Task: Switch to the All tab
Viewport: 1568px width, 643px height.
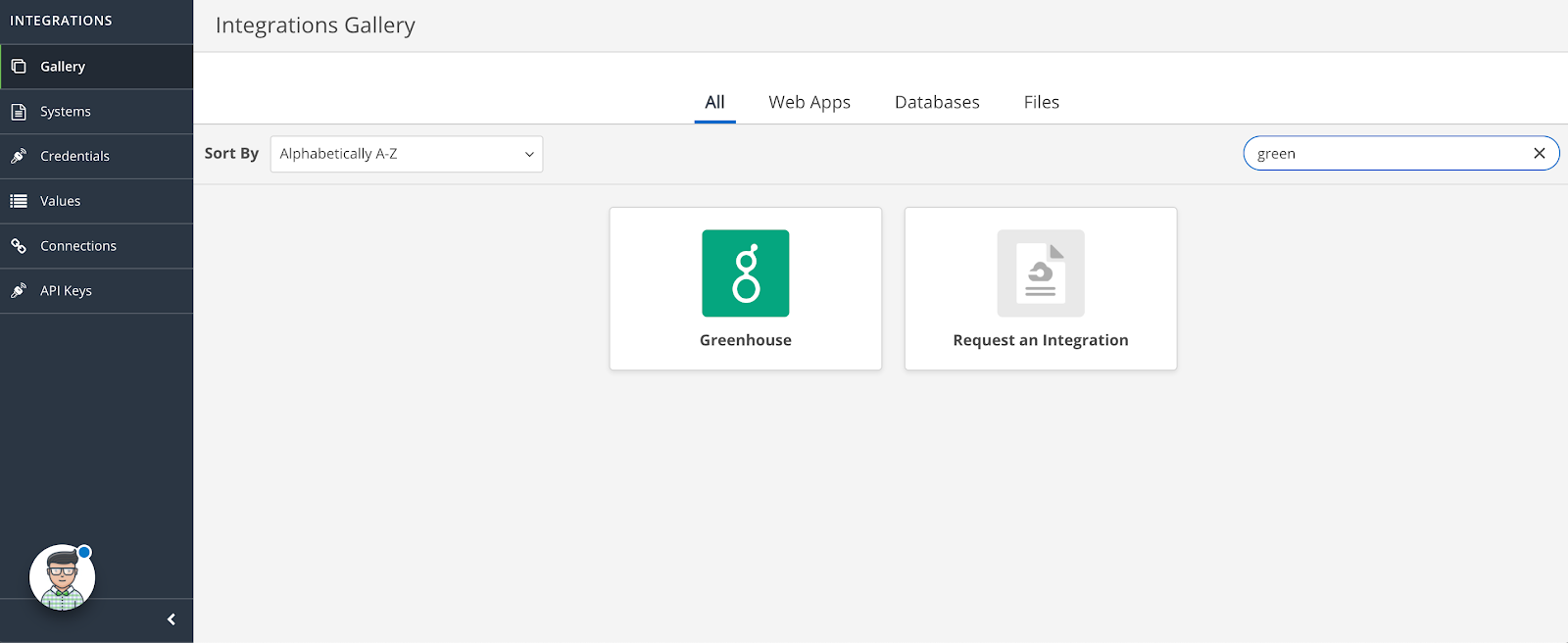Action: 715,102
